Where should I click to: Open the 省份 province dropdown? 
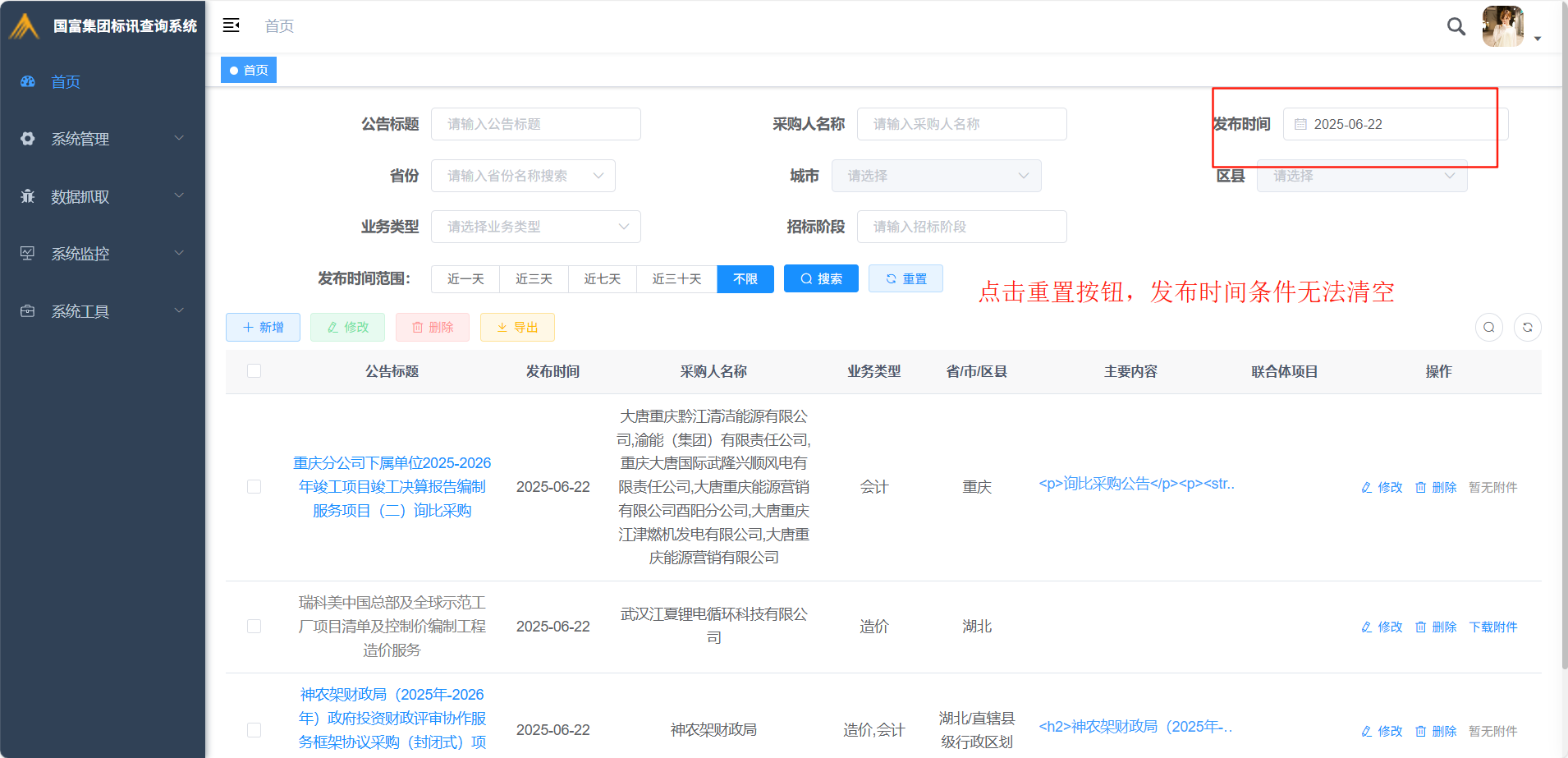(x=523, y=176)
